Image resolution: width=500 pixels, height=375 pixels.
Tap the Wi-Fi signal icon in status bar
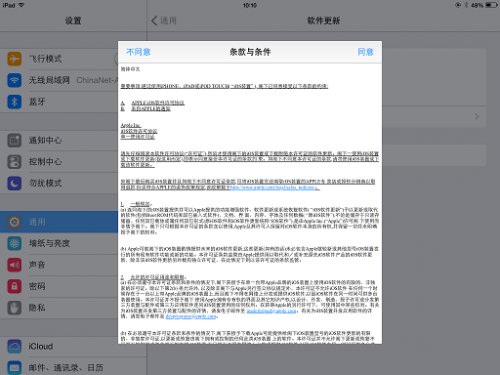[21, 5]
